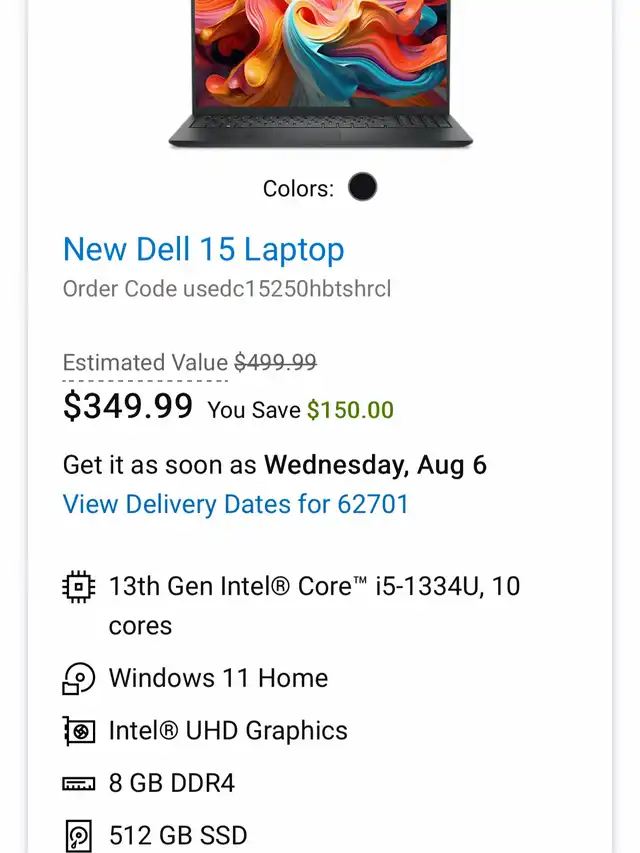Open the New Dell 15 Laptop link

coord(203,249)
